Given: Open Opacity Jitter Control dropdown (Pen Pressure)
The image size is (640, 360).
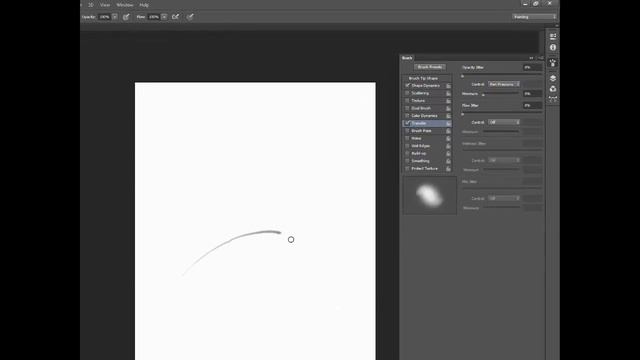Looking at the screenshot, I should point(504,84).
